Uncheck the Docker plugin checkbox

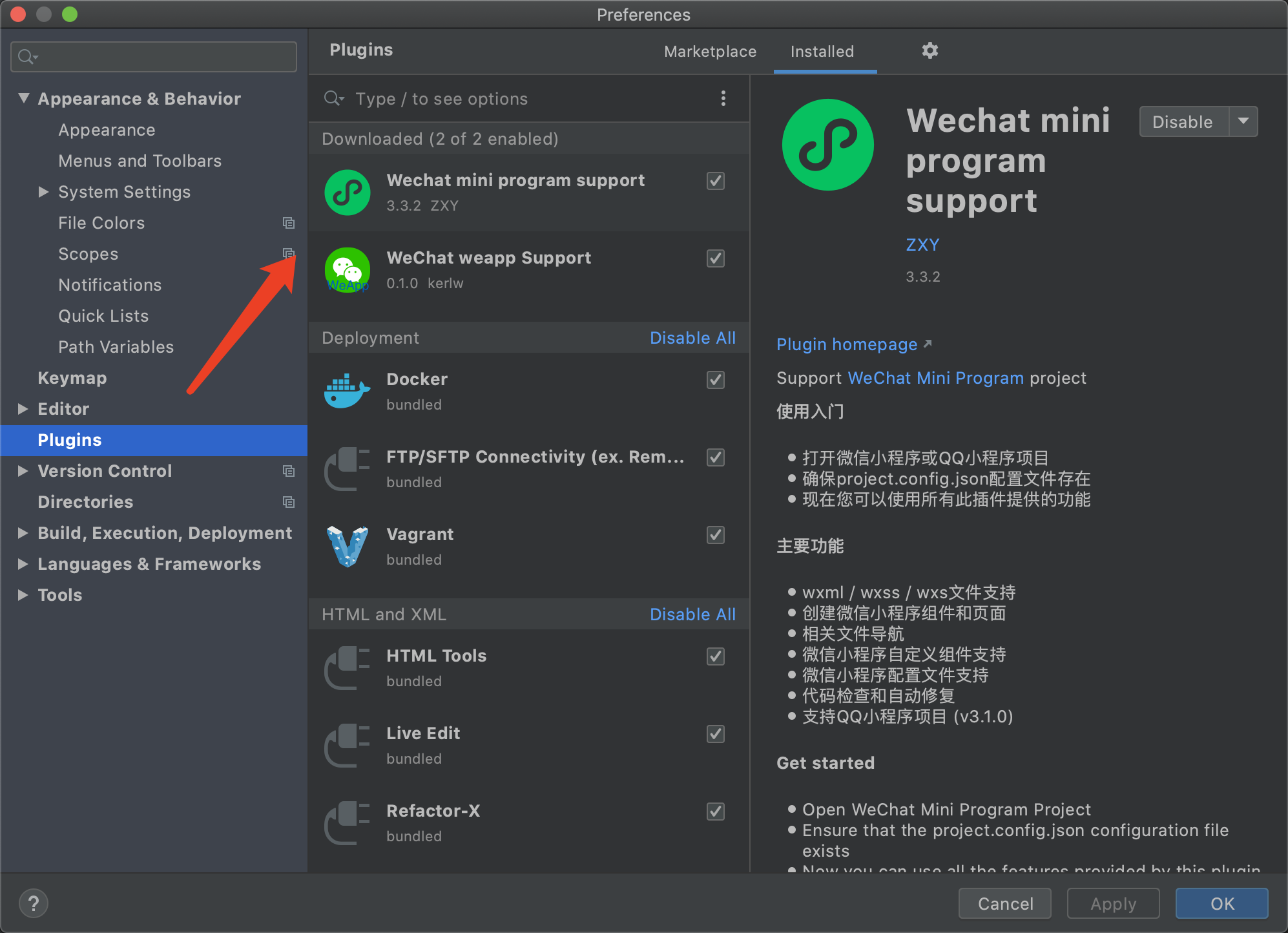coord(715,380)
